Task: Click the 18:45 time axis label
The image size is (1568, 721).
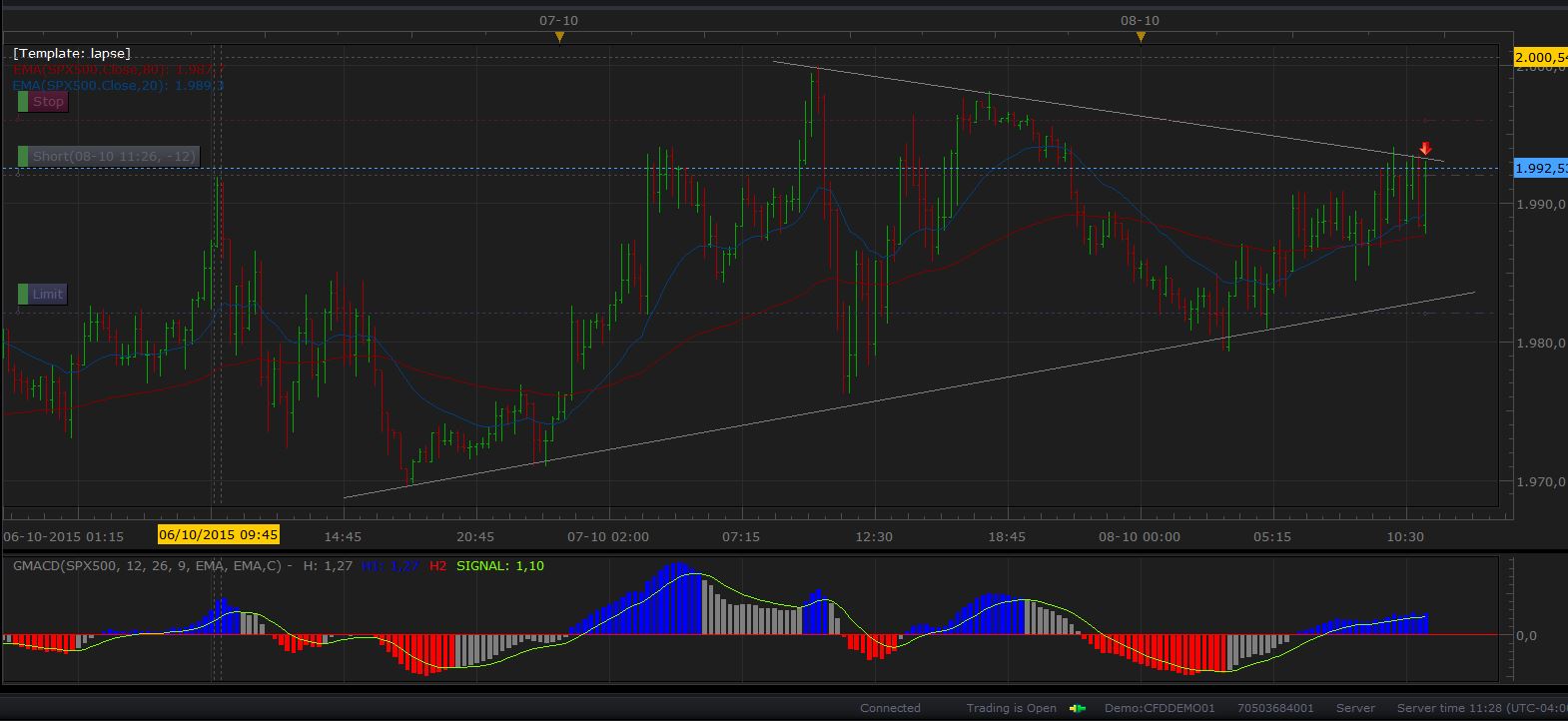Action: pos(1007,536)
